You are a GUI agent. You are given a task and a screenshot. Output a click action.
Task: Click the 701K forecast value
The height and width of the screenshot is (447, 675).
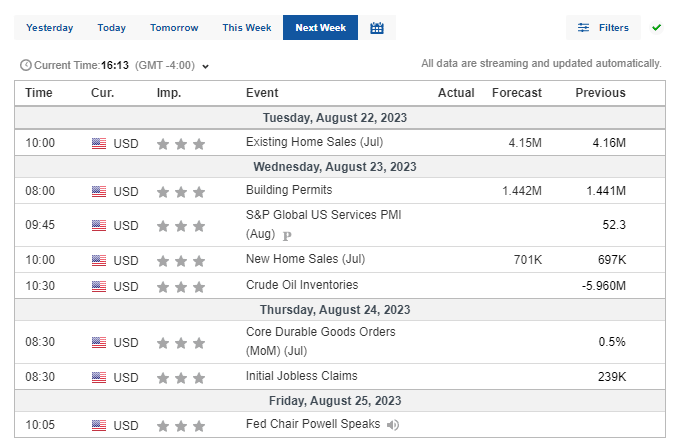[528, 260]
